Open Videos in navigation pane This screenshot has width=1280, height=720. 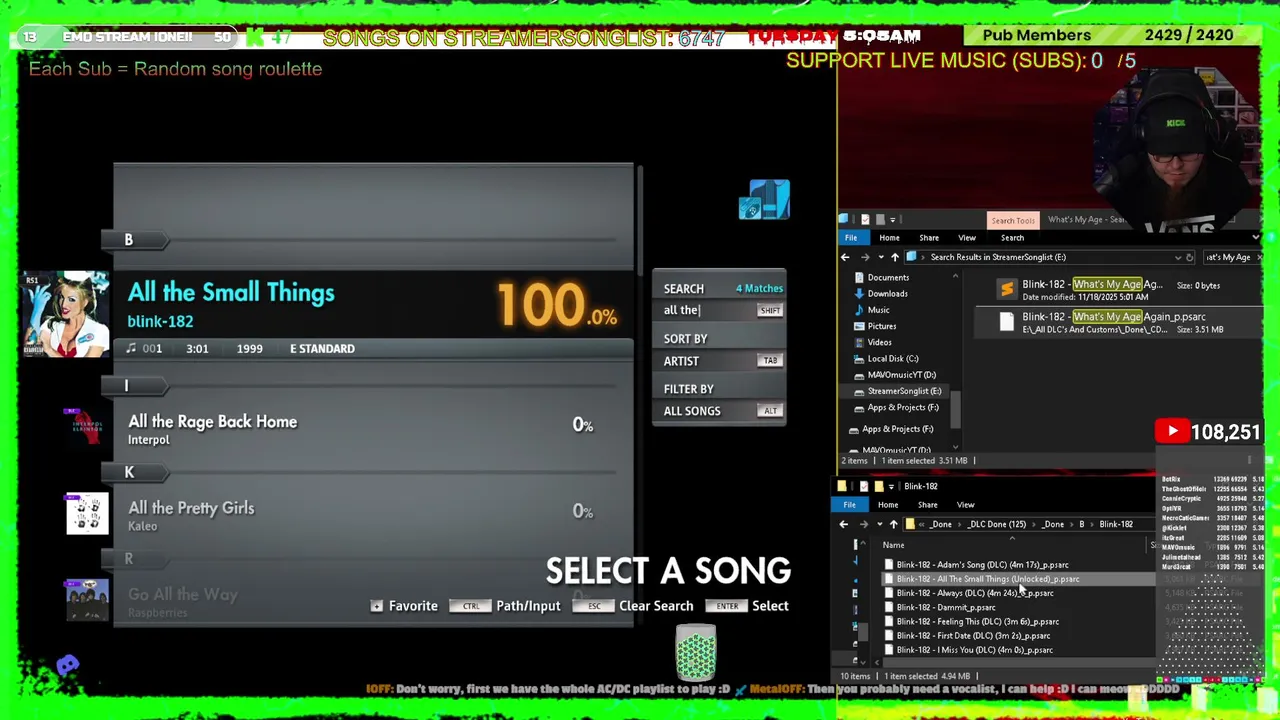(x=879, y=342)
